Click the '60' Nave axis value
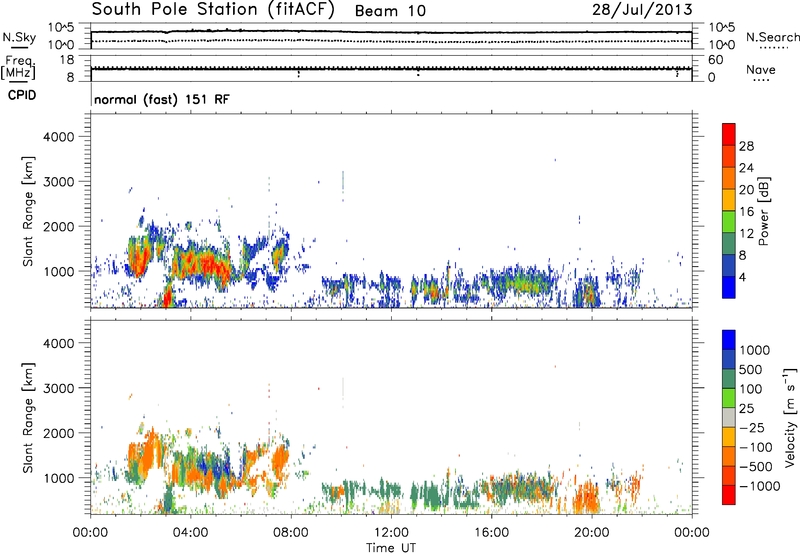The width and height of the screenshot is (800, 554). (716, 60)
